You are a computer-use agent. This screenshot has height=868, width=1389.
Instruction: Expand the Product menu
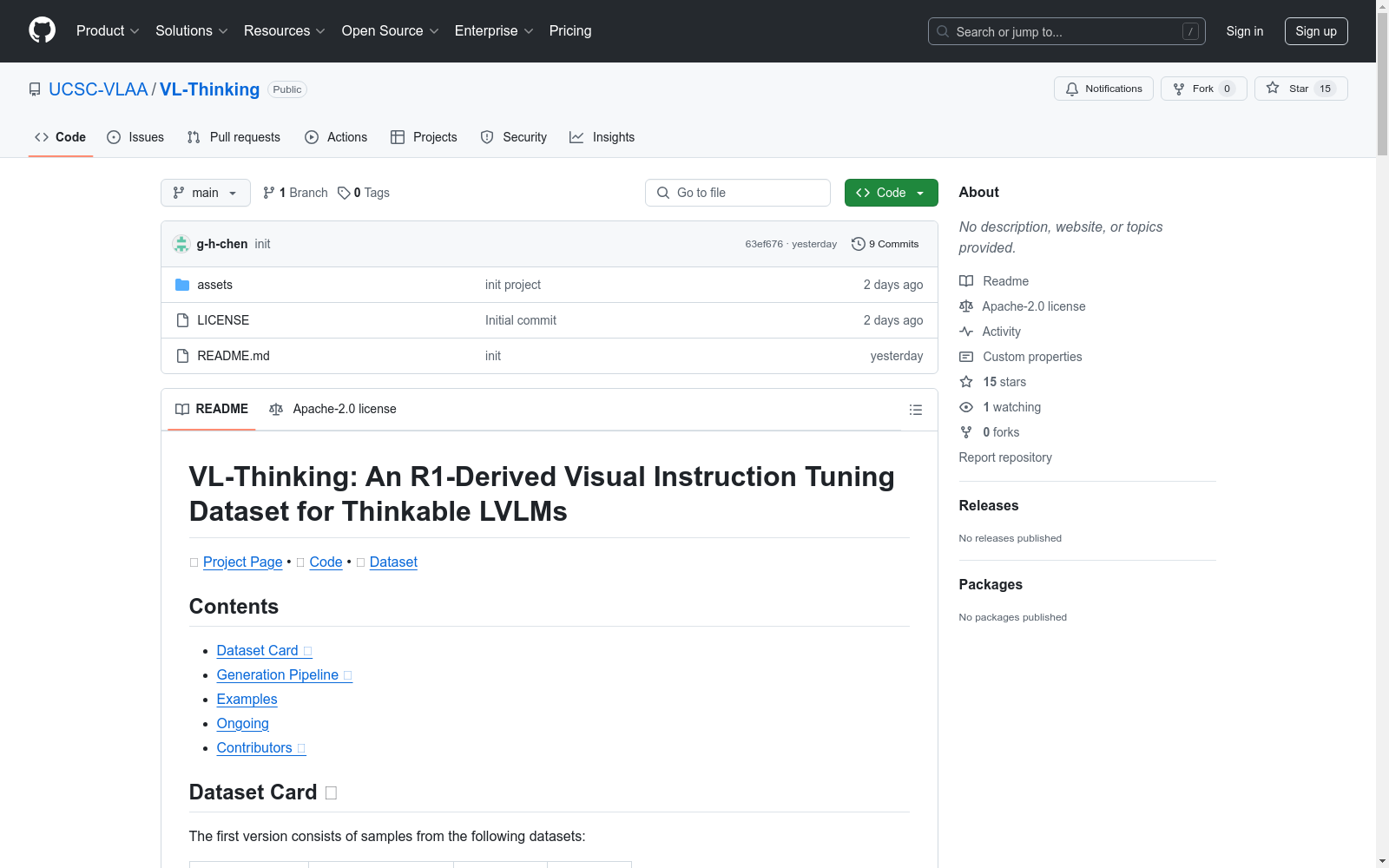pos(108,30)
